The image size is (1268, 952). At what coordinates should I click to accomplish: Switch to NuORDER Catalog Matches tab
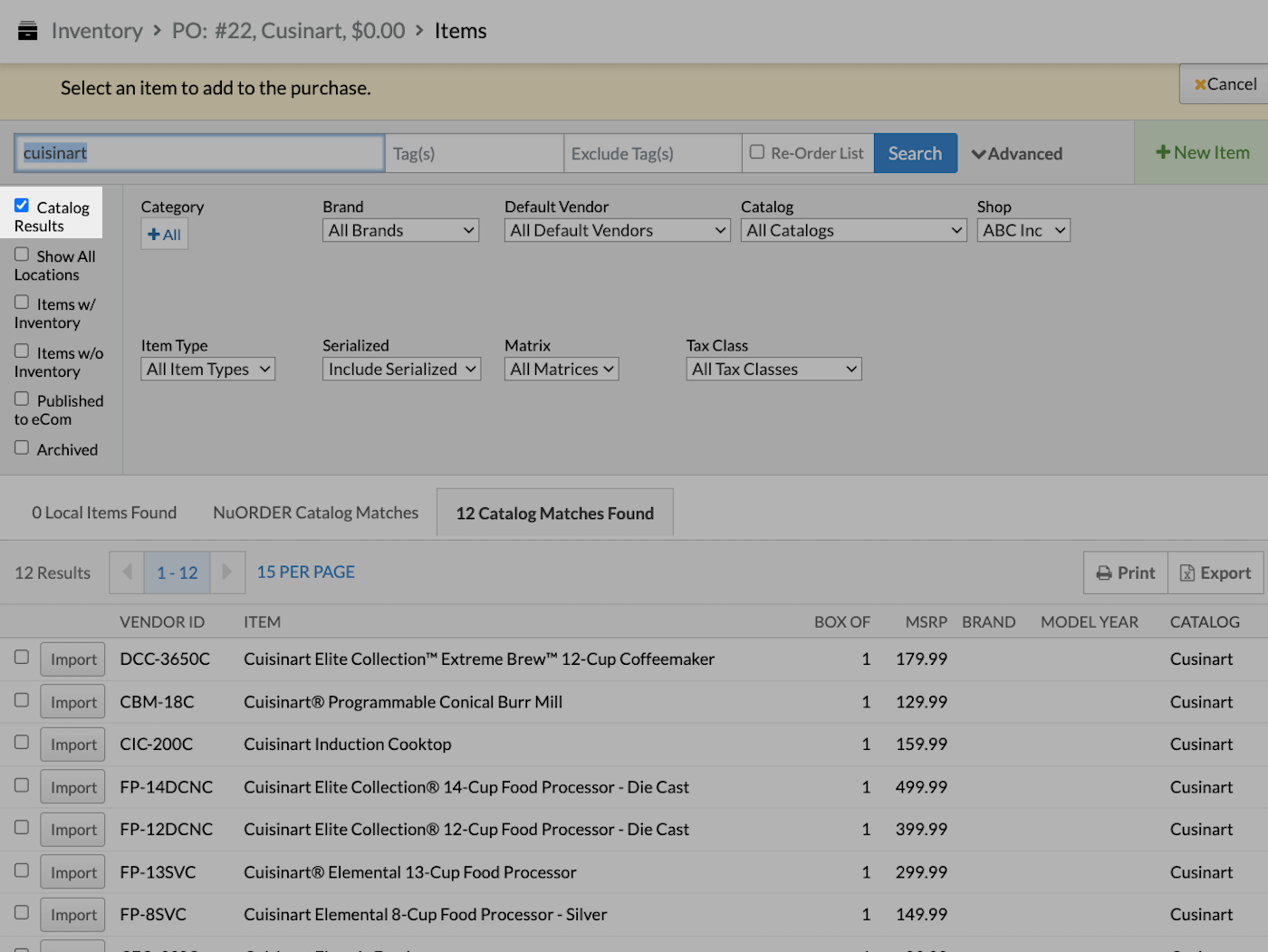pyautogui.click(x=314, y=512)
